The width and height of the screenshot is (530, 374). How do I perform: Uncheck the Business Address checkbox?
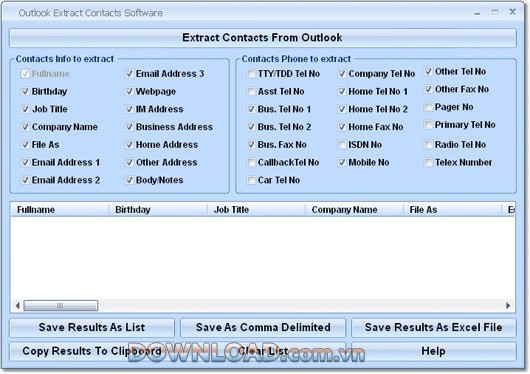(129, 127)
